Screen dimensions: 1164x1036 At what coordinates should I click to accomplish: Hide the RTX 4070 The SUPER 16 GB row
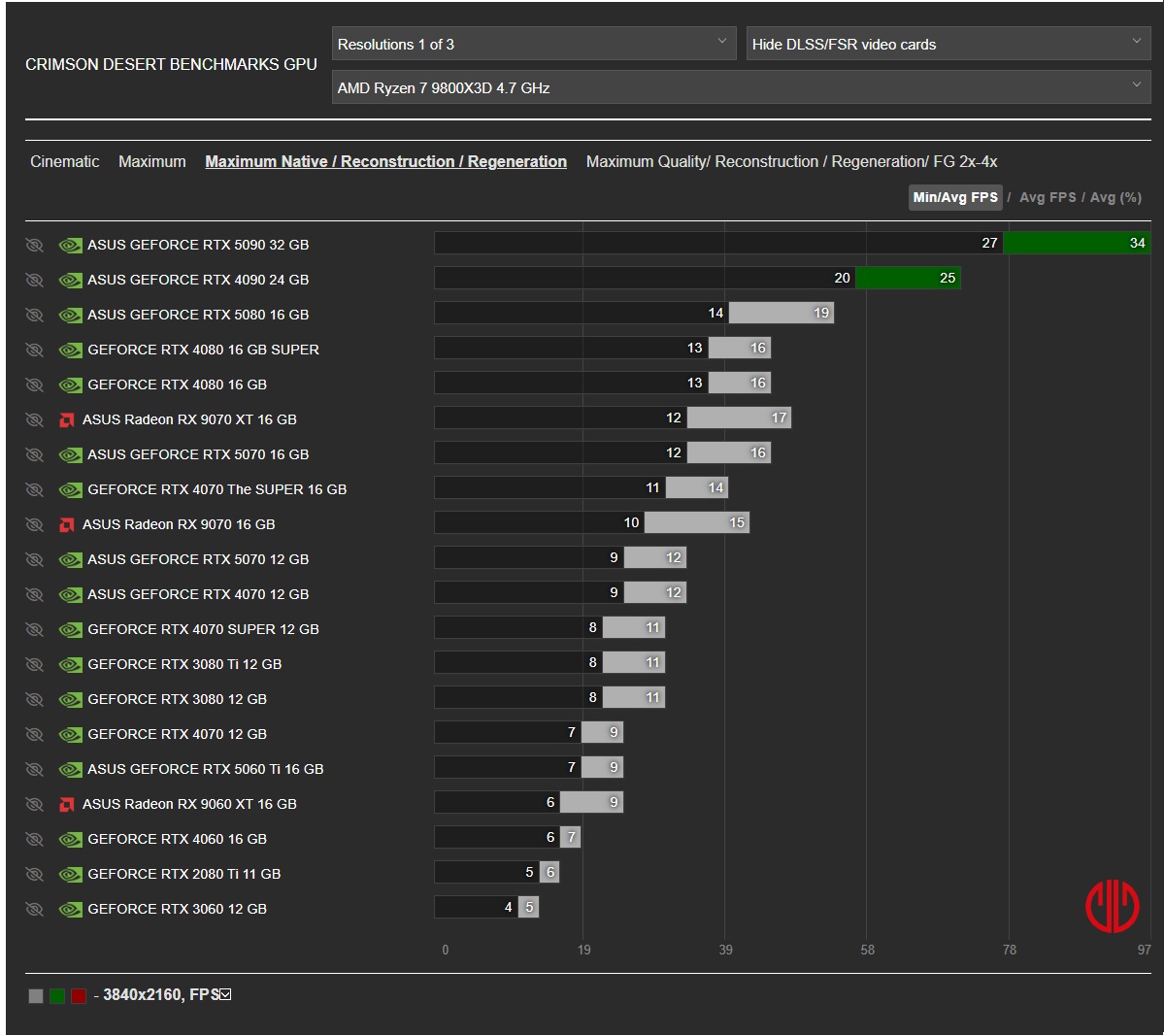34,489
